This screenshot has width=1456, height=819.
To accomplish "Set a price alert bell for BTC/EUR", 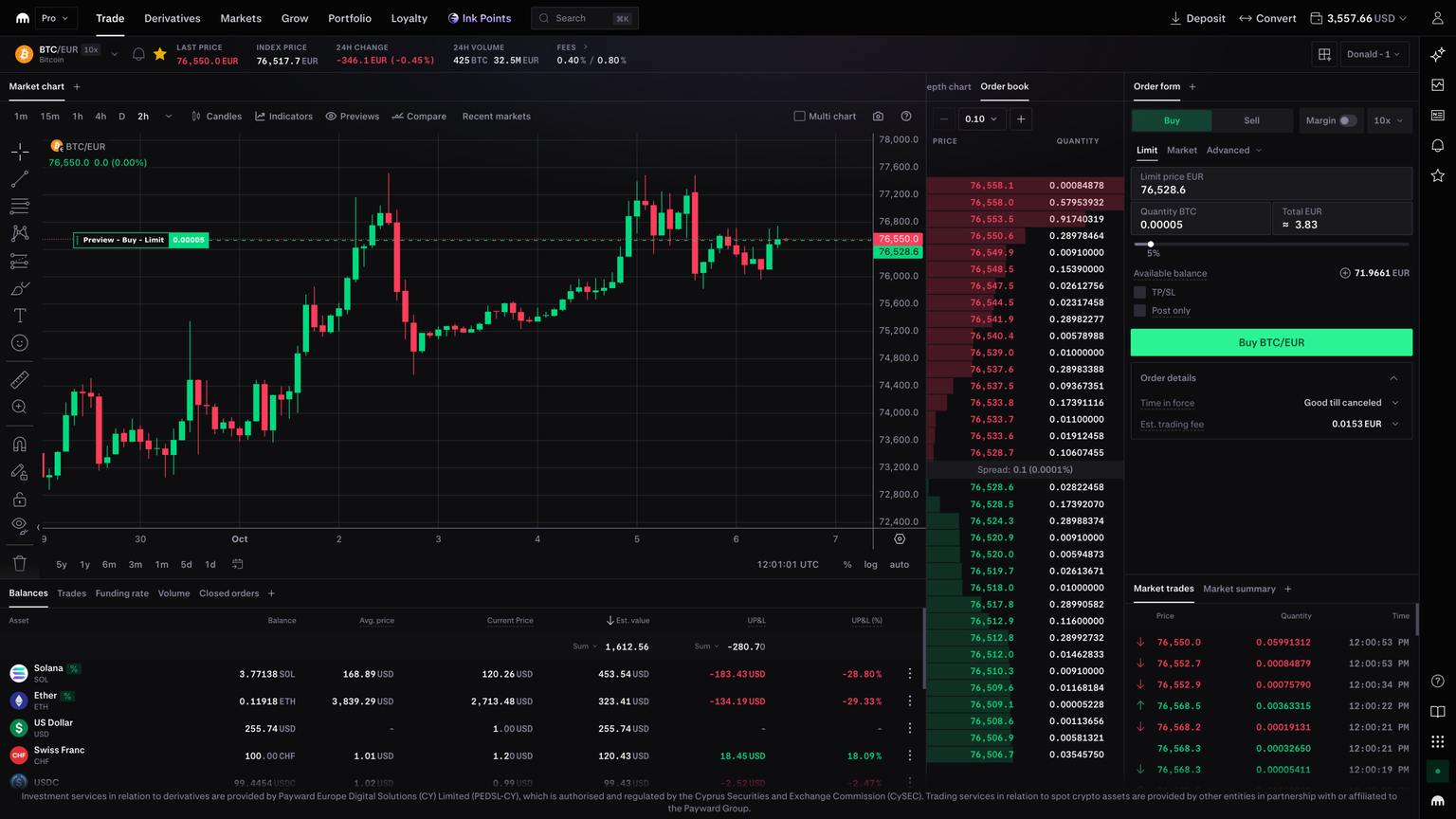I will click(138, 54).
